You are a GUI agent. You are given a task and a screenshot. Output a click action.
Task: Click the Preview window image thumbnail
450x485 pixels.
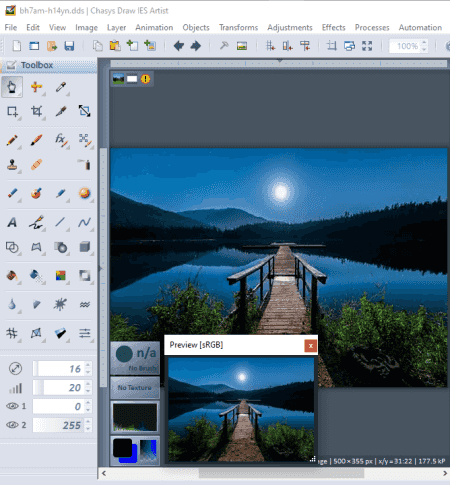click(241, 409)
